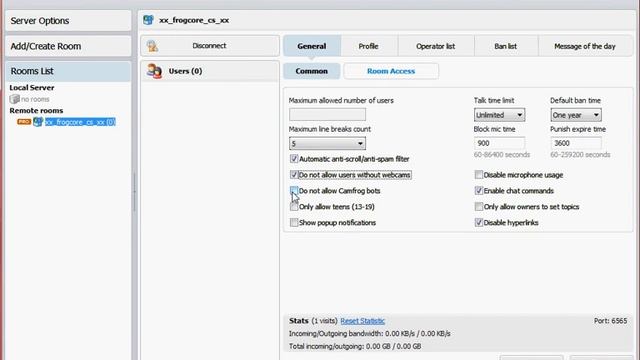640x360 pixels.
Task: Click the PRO badge in Remote rooms
Action: [24, 122]
